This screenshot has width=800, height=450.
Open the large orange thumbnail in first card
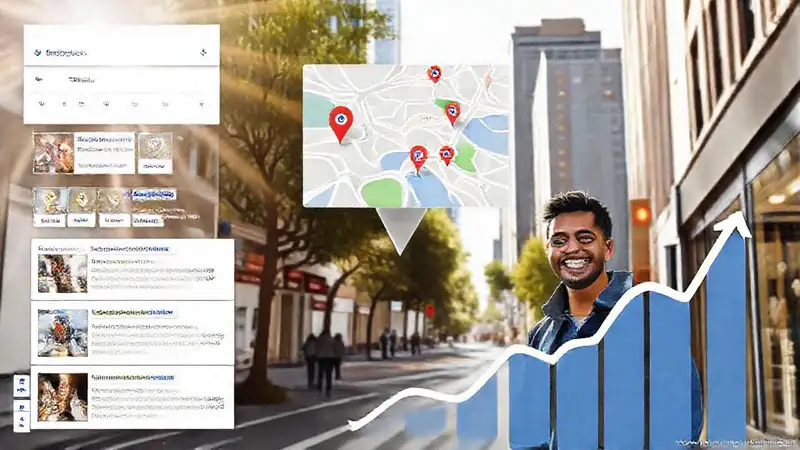tap(54, 153)
